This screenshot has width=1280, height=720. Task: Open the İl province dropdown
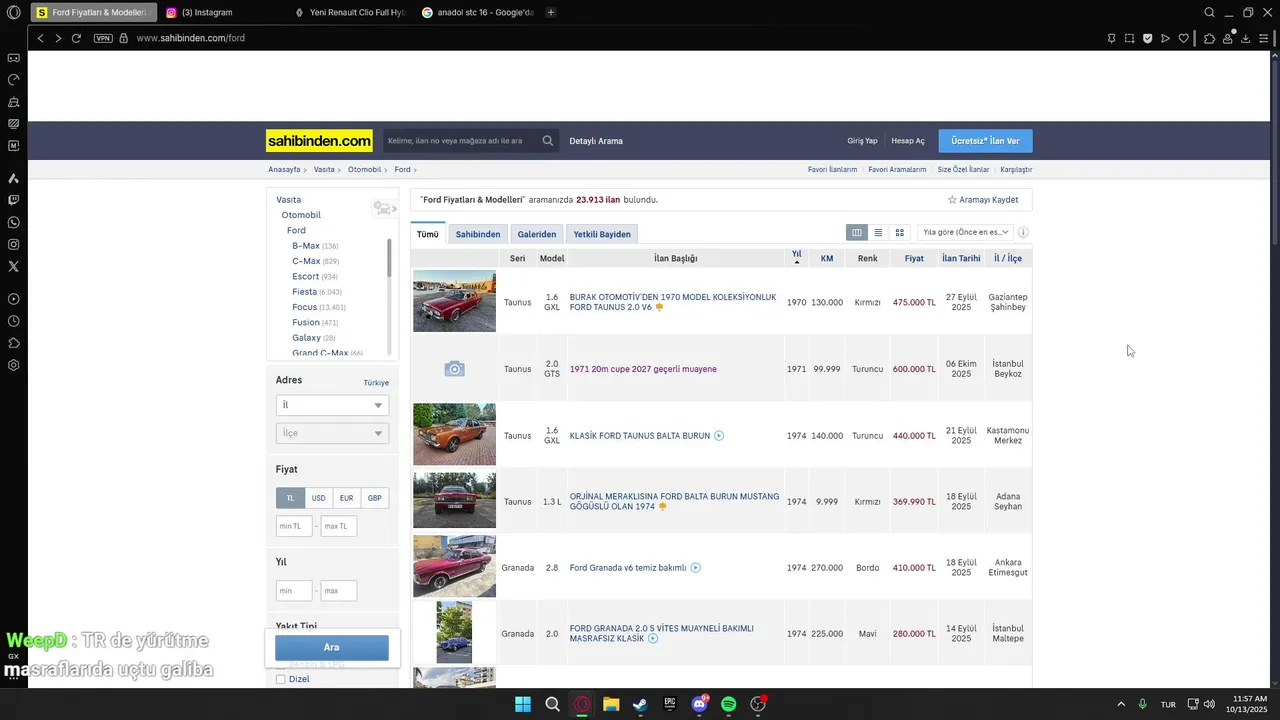[332, 405]
